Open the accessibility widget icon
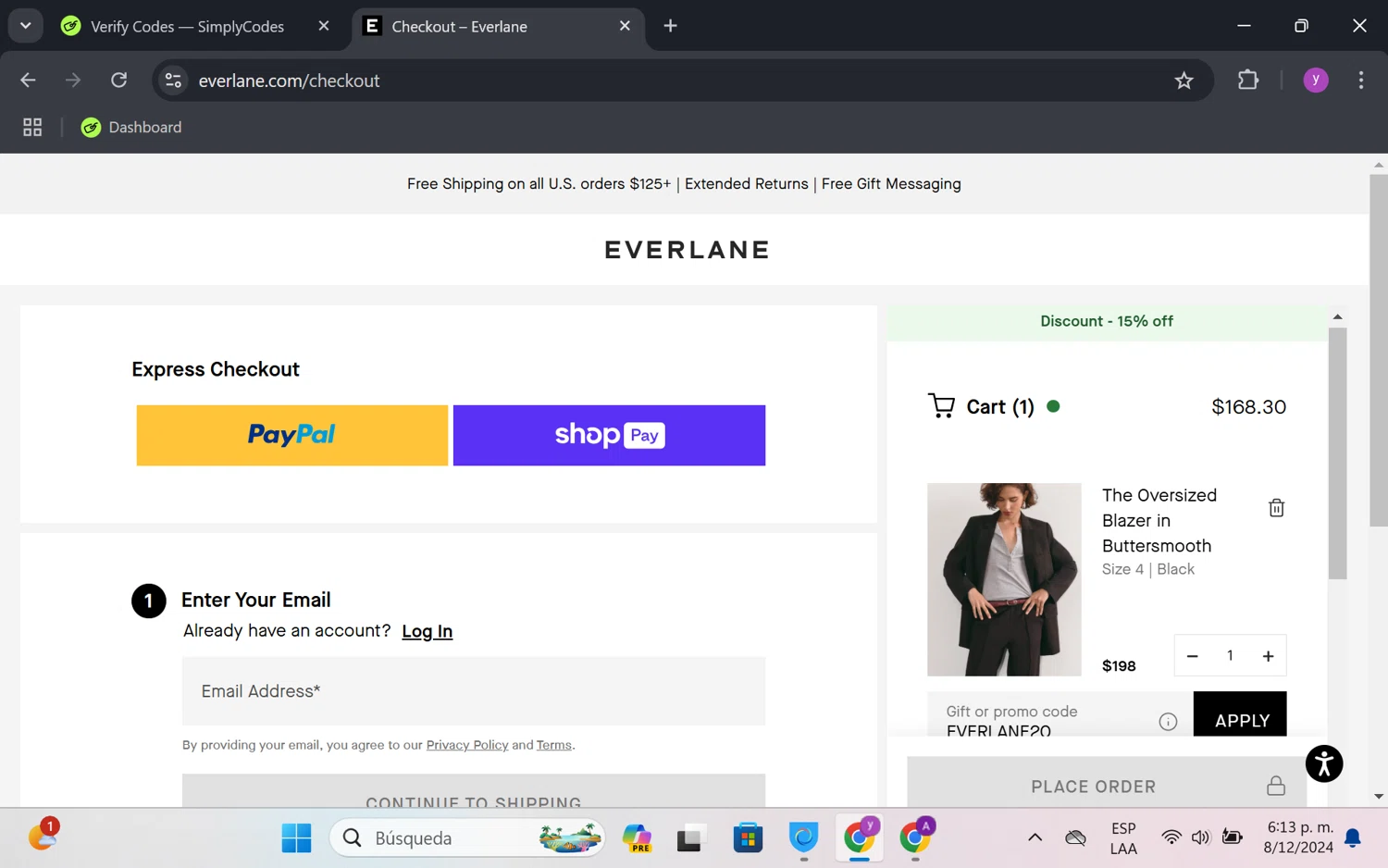1388x868 pixels. (1324, 763)
